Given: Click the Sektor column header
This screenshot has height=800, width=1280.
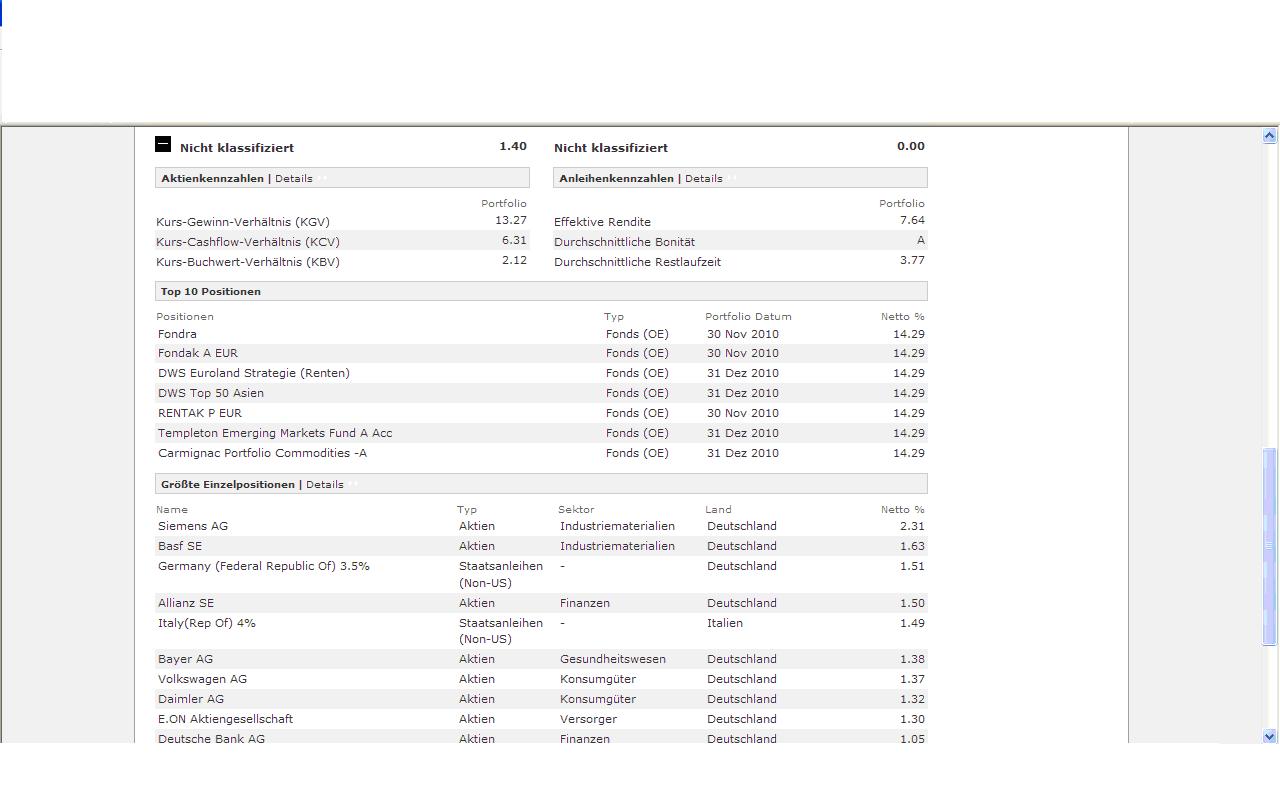Looking at the screenshot, I should click(x=576, y=509).
